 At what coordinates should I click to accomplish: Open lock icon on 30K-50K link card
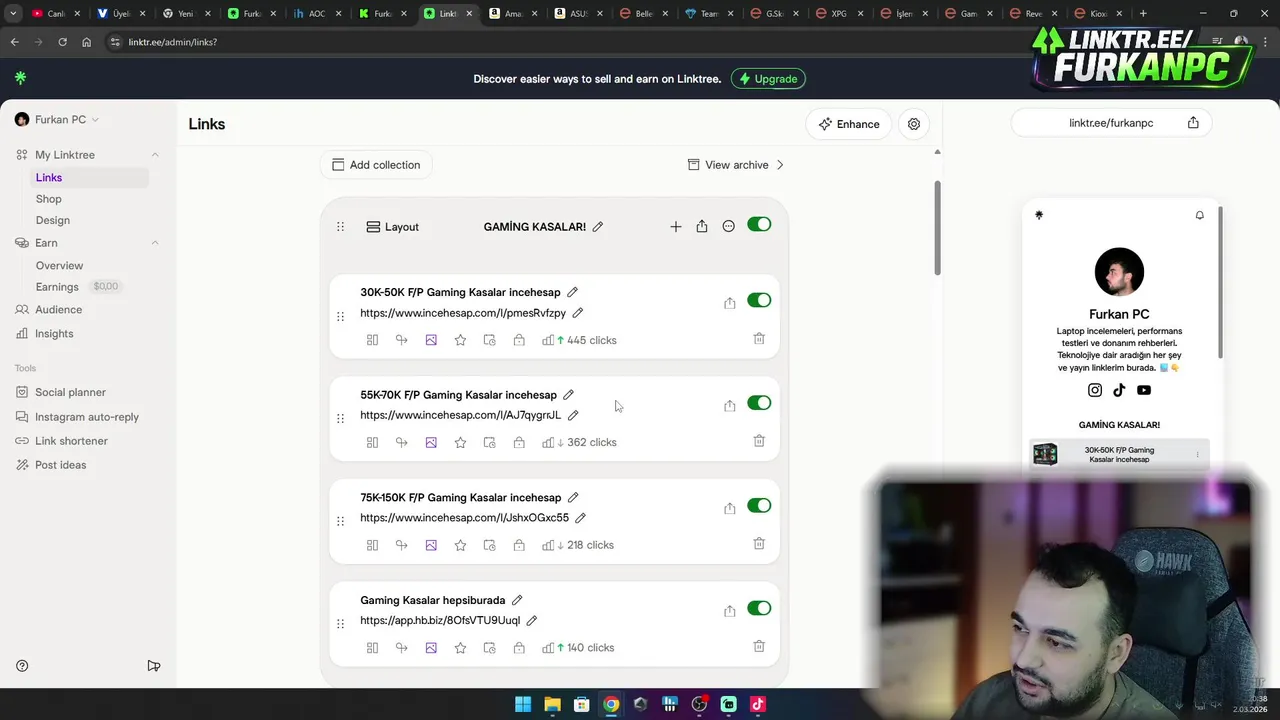pos(519,340)
